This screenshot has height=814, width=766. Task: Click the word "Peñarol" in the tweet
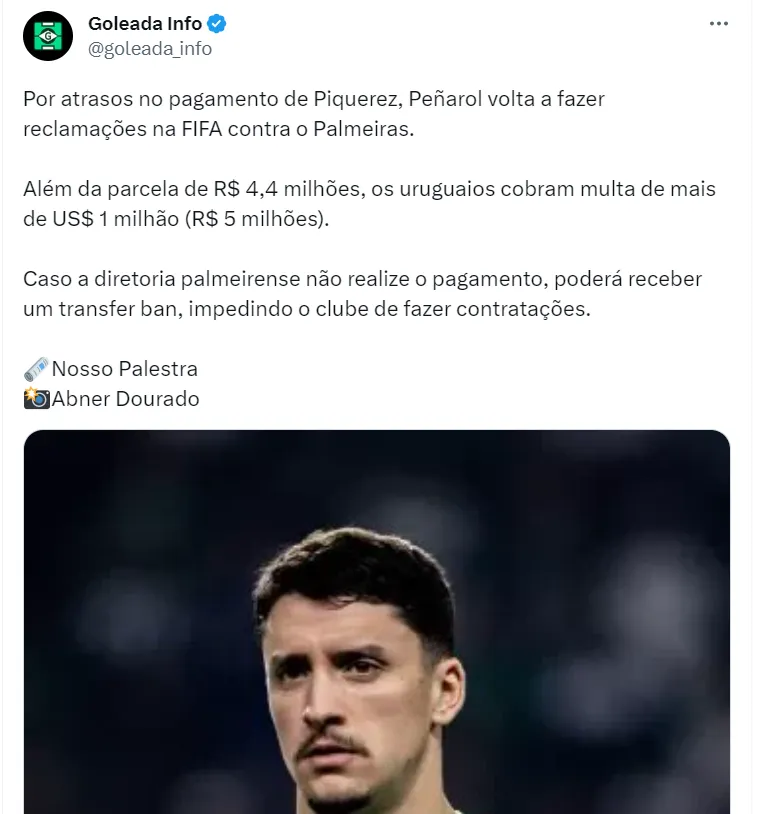click(x=445, y=99)
